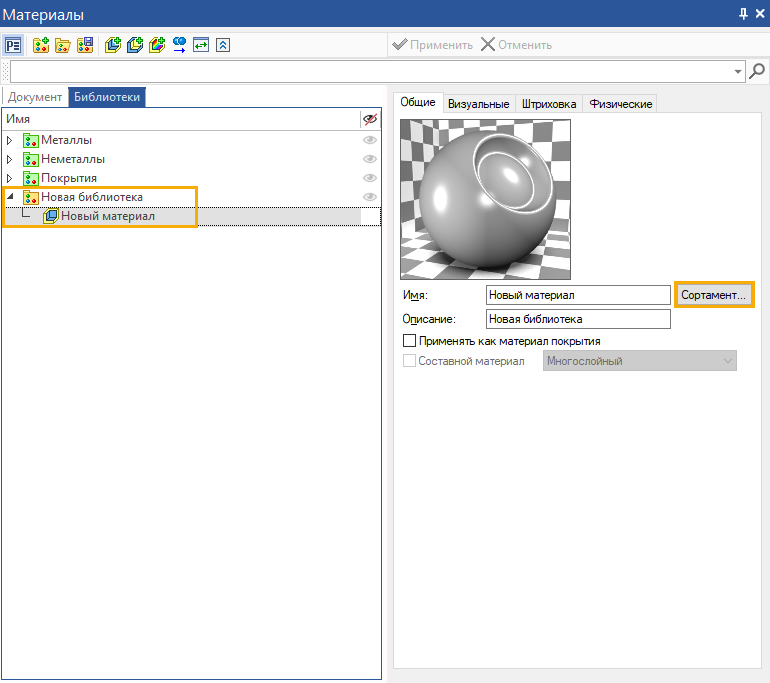
Task: Toggle visibility eye for Металлы library
Action: point(370,140)
